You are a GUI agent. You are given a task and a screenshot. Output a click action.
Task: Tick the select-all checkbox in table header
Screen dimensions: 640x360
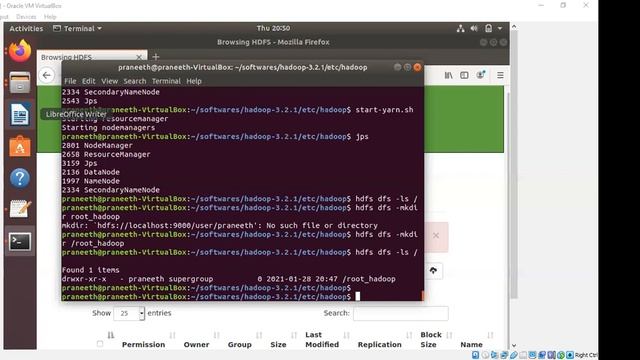pos(100,344)
